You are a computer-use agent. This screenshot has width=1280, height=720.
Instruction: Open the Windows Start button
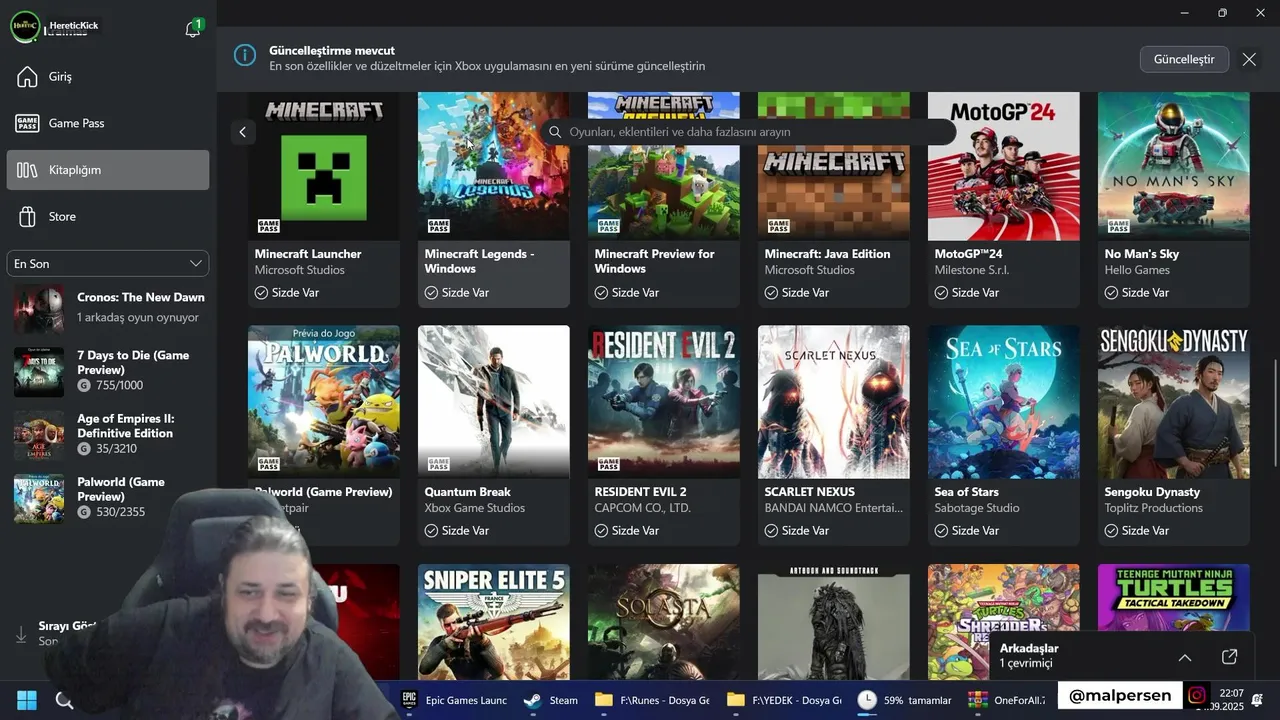click(x=27, y=700)
